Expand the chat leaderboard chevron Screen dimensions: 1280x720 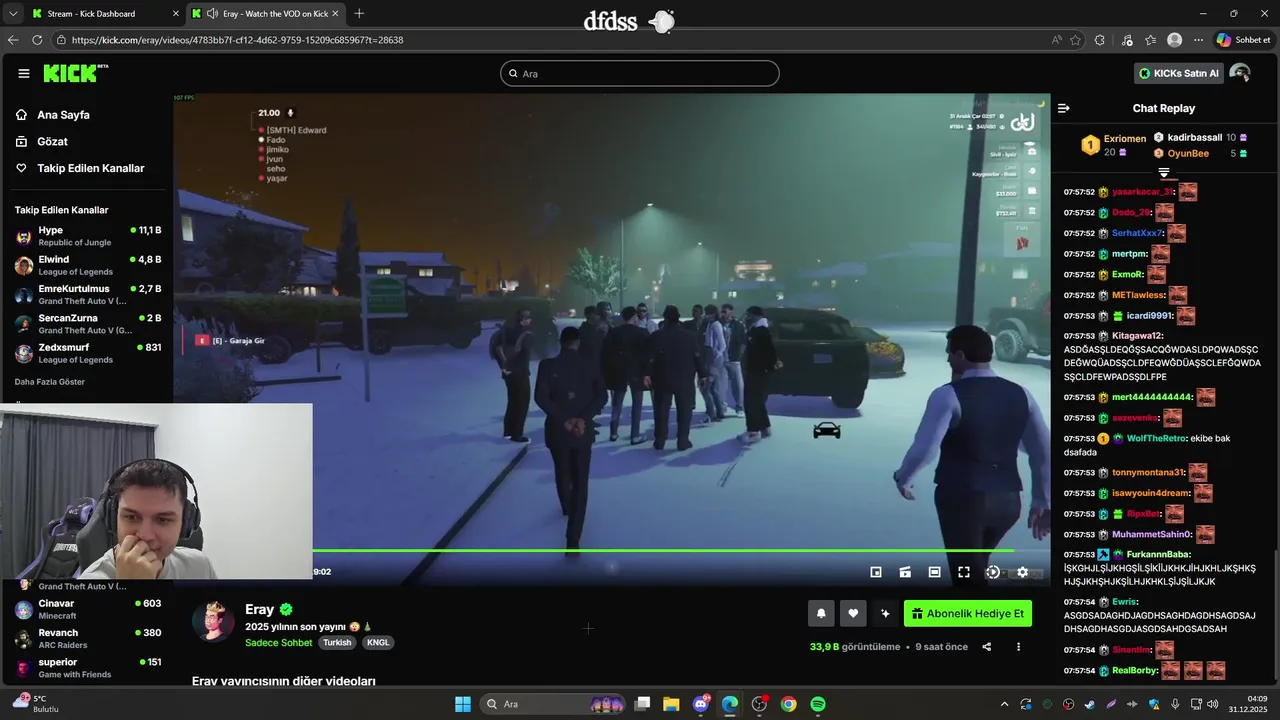1163,172
